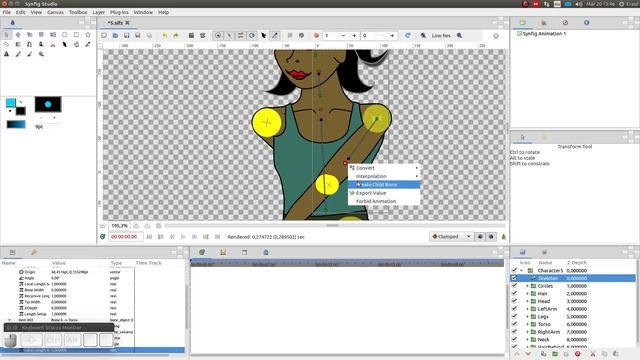Choose Export Value from context menu
640x360 pixels.
tap(384, 193)
